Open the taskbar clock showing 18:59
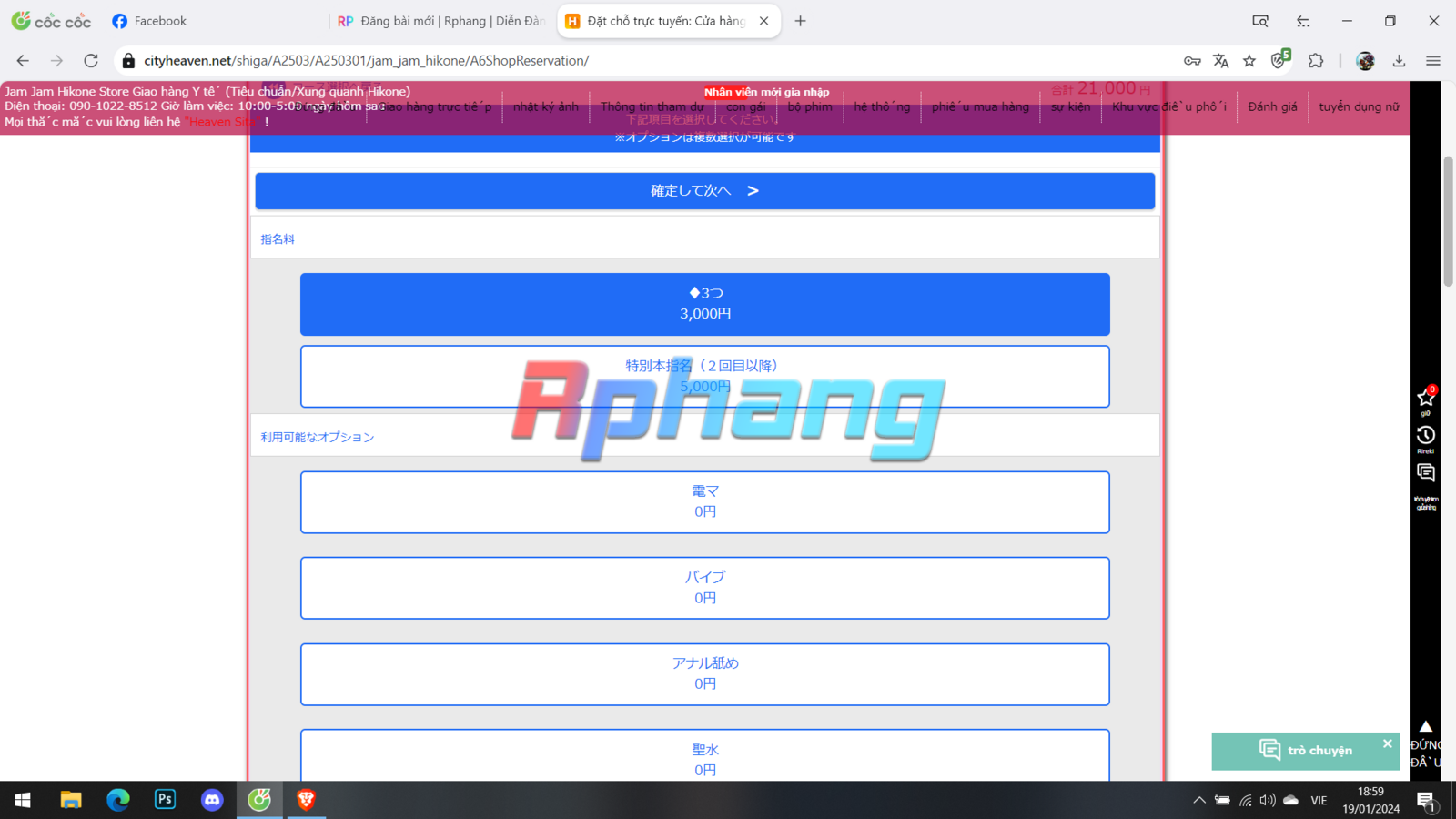This screenshot has width=1456, height=819. coord(1371,800)
